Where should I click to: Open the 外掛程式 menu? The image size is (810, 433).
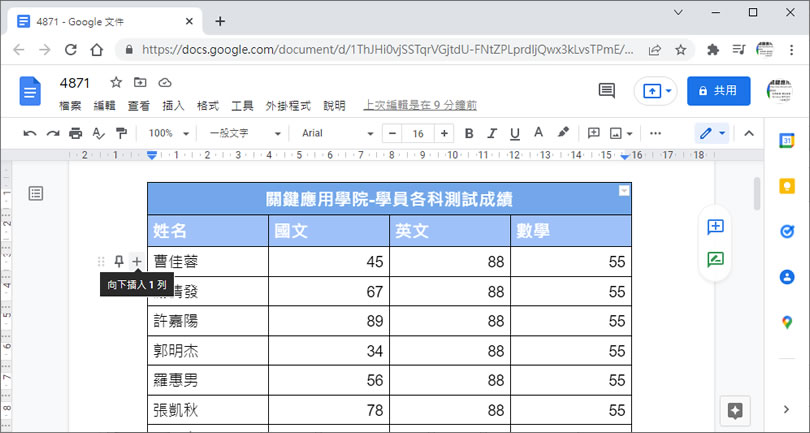(x=288, y=105)
